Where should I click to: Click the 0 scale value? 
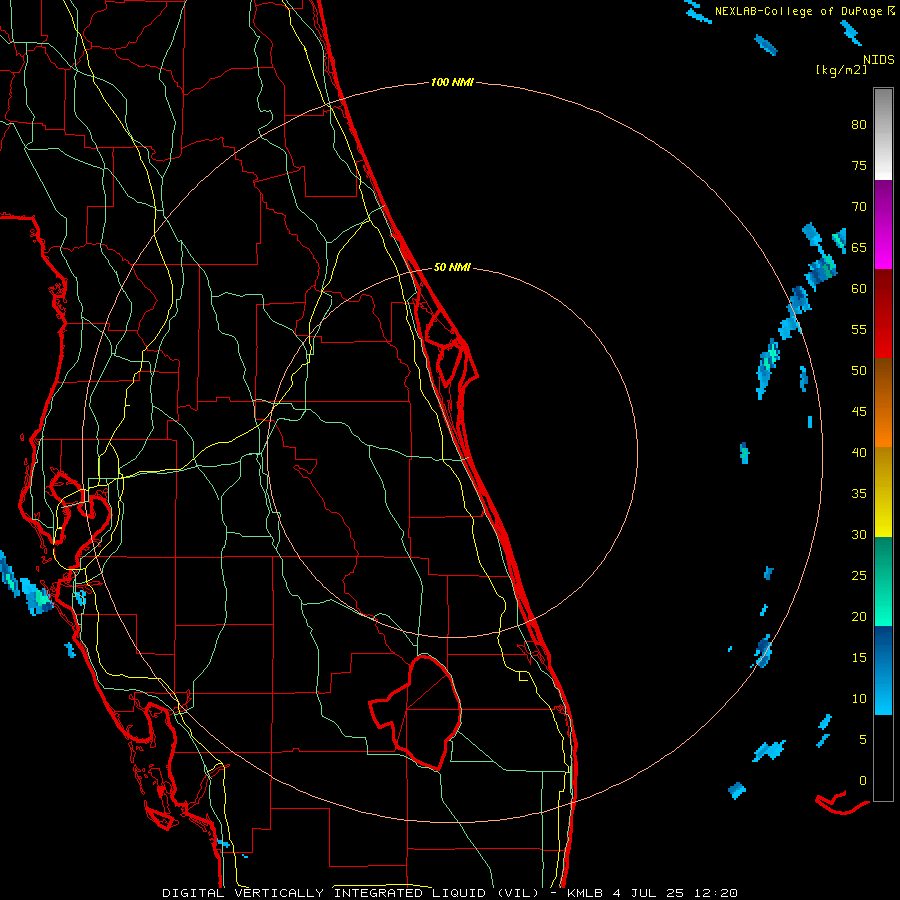[x=863, y=781]
